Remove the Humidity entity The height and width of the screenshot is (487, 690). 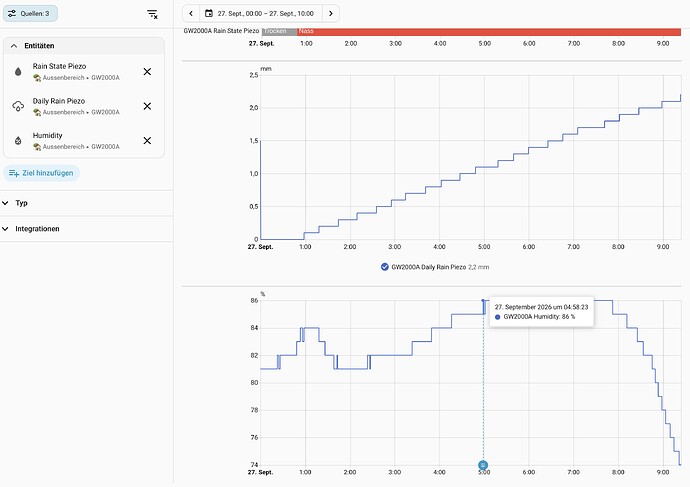(x=147, y=140)
